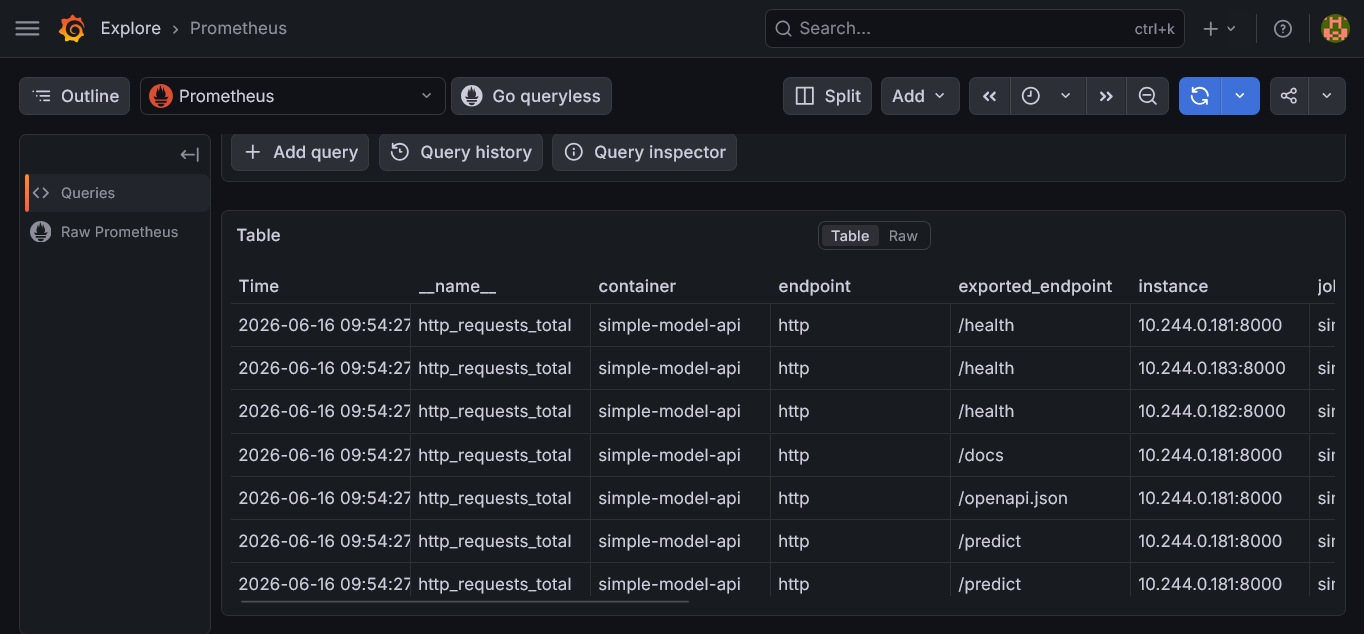This screenshot has height=634, width=1365.
Task: Click the share icon button
Action: click(x=1289, y=96)
